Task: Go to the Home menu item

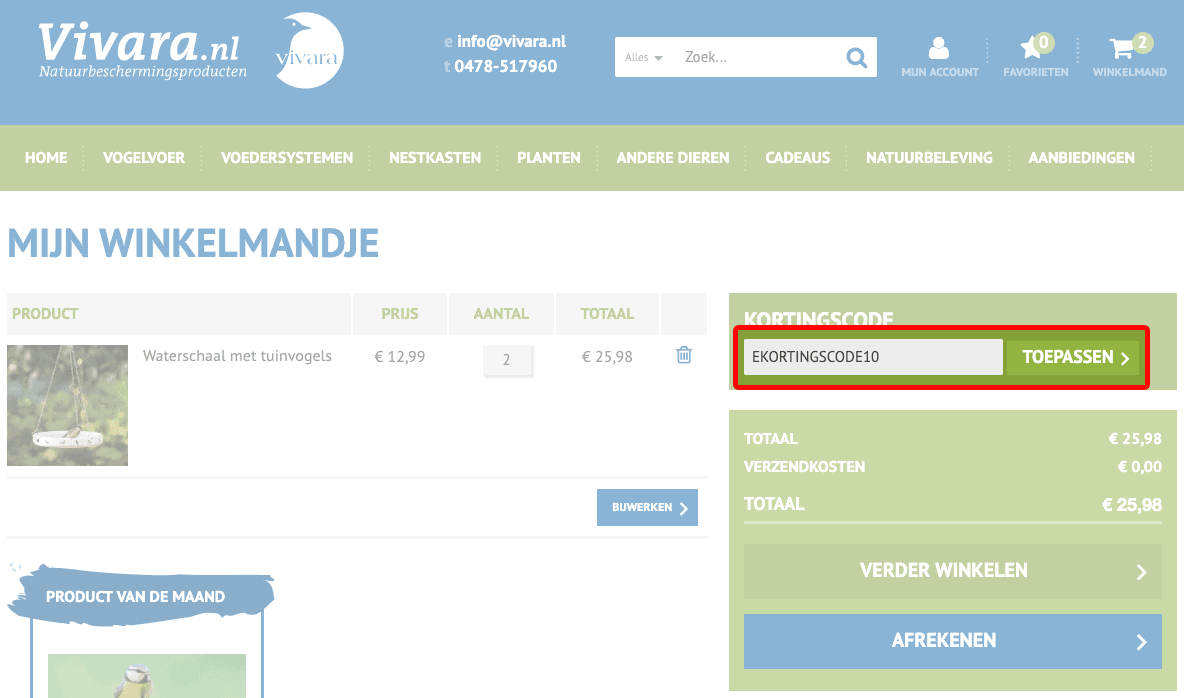Action: (x=46, y=158)
